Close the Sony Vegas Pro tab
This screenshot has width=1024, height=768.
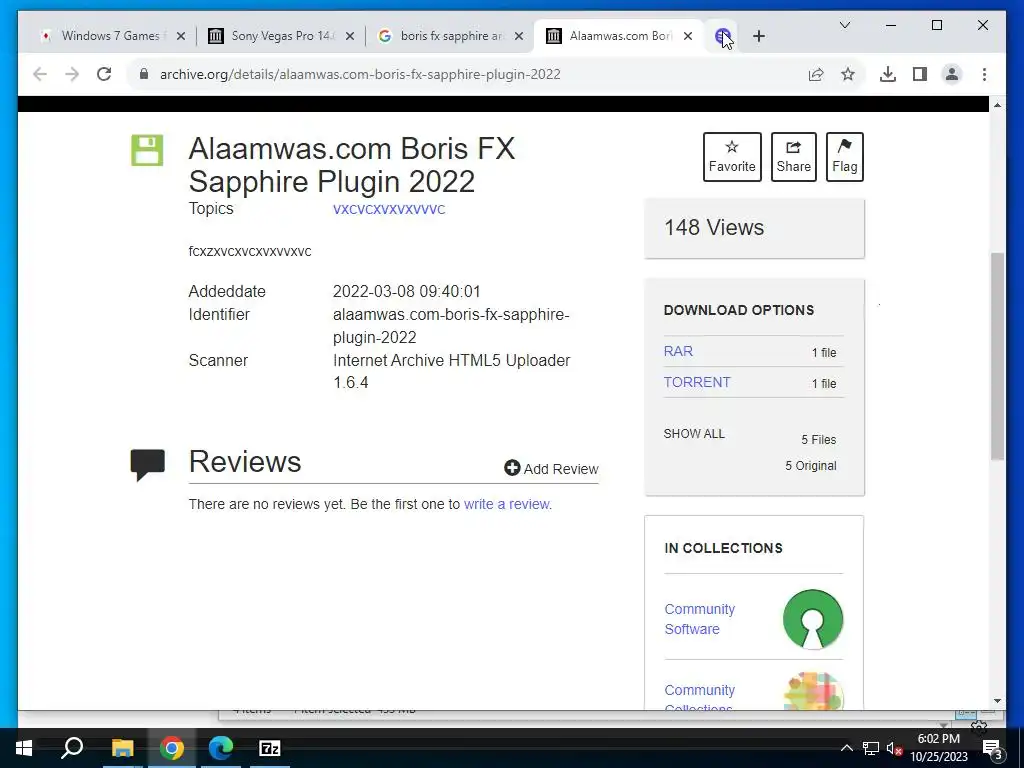click(350, 36)
